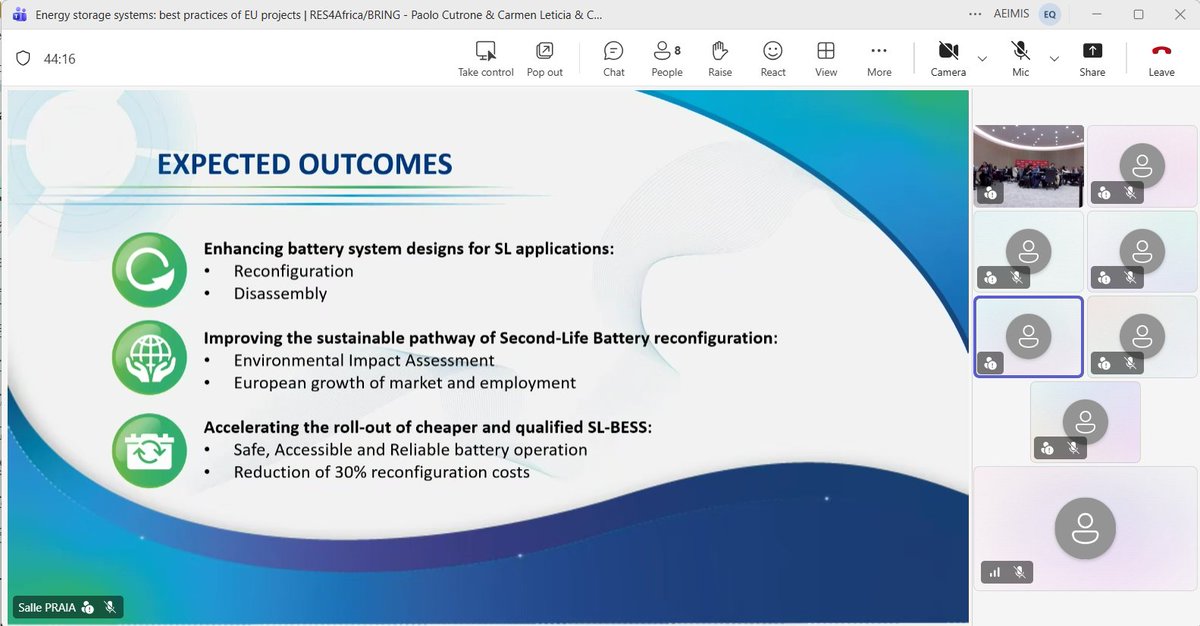Open the React emoji menu

[x=773, y=59]
